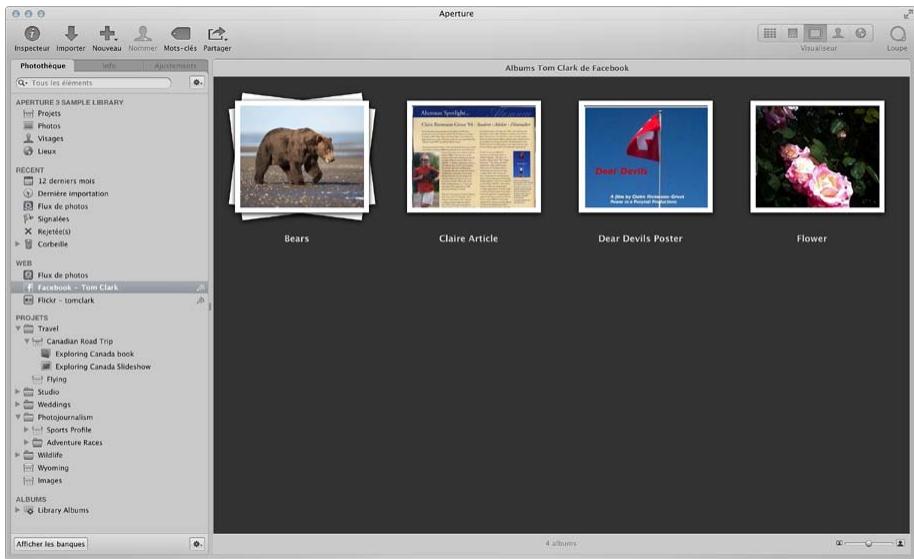
Task: Select Exploring Canada Slideshow
Action: 103,367
